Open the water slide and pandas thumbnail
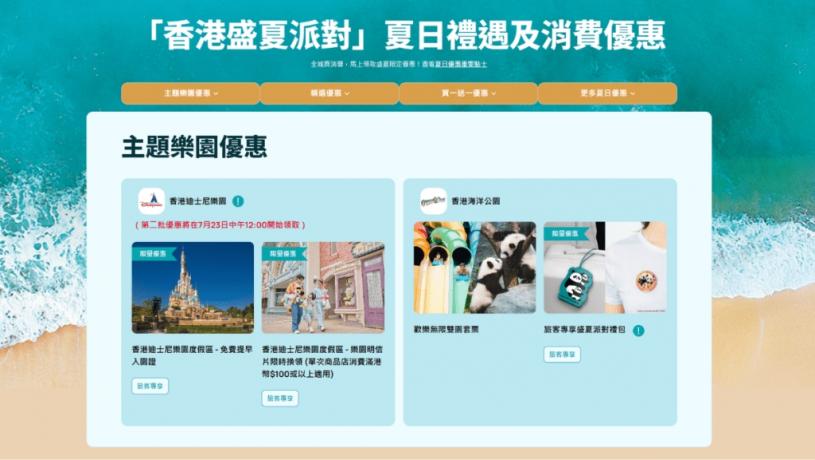815x460 pixels. coord(475,268)
